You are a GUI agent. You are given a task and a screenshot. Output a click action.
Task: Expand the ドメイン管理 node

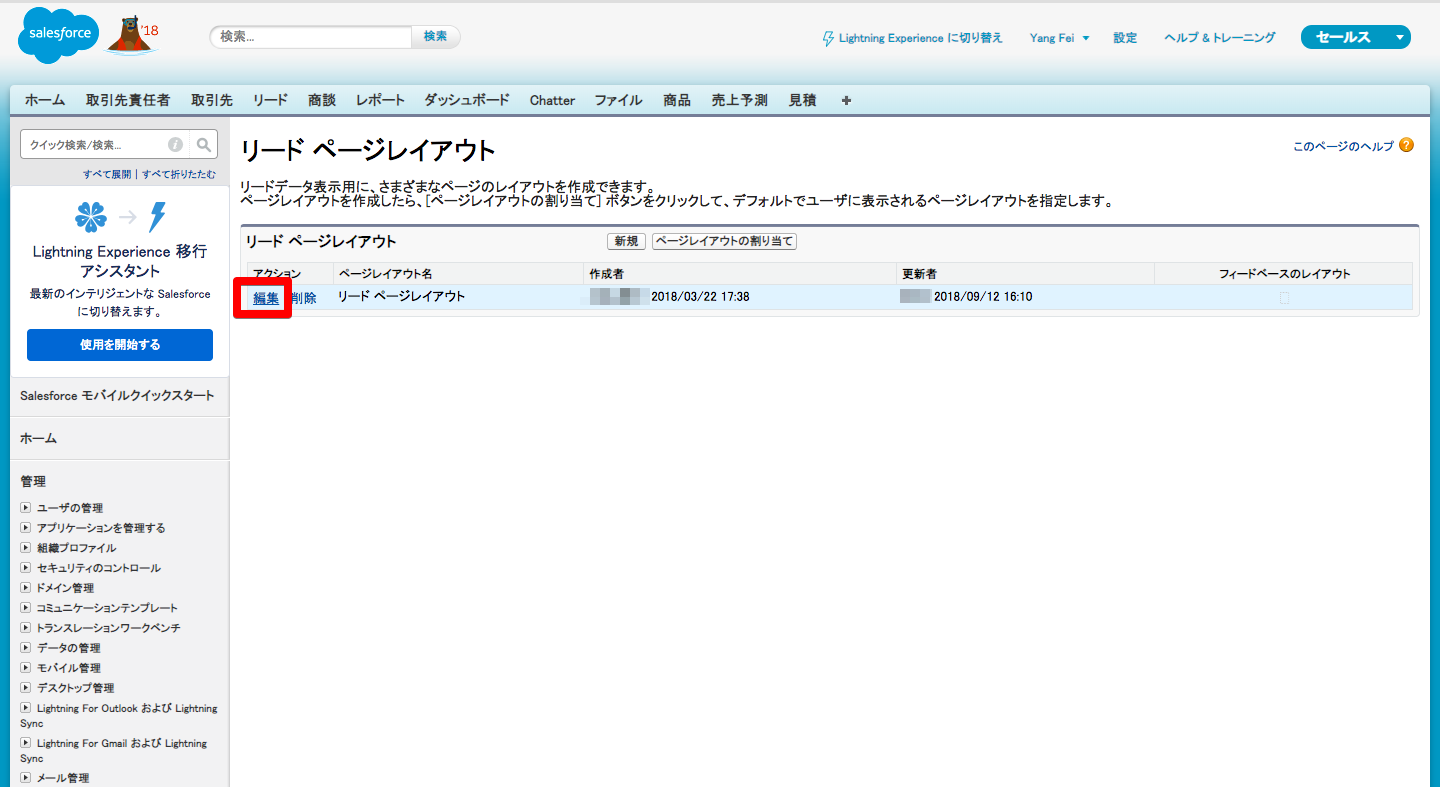point(26,588)
